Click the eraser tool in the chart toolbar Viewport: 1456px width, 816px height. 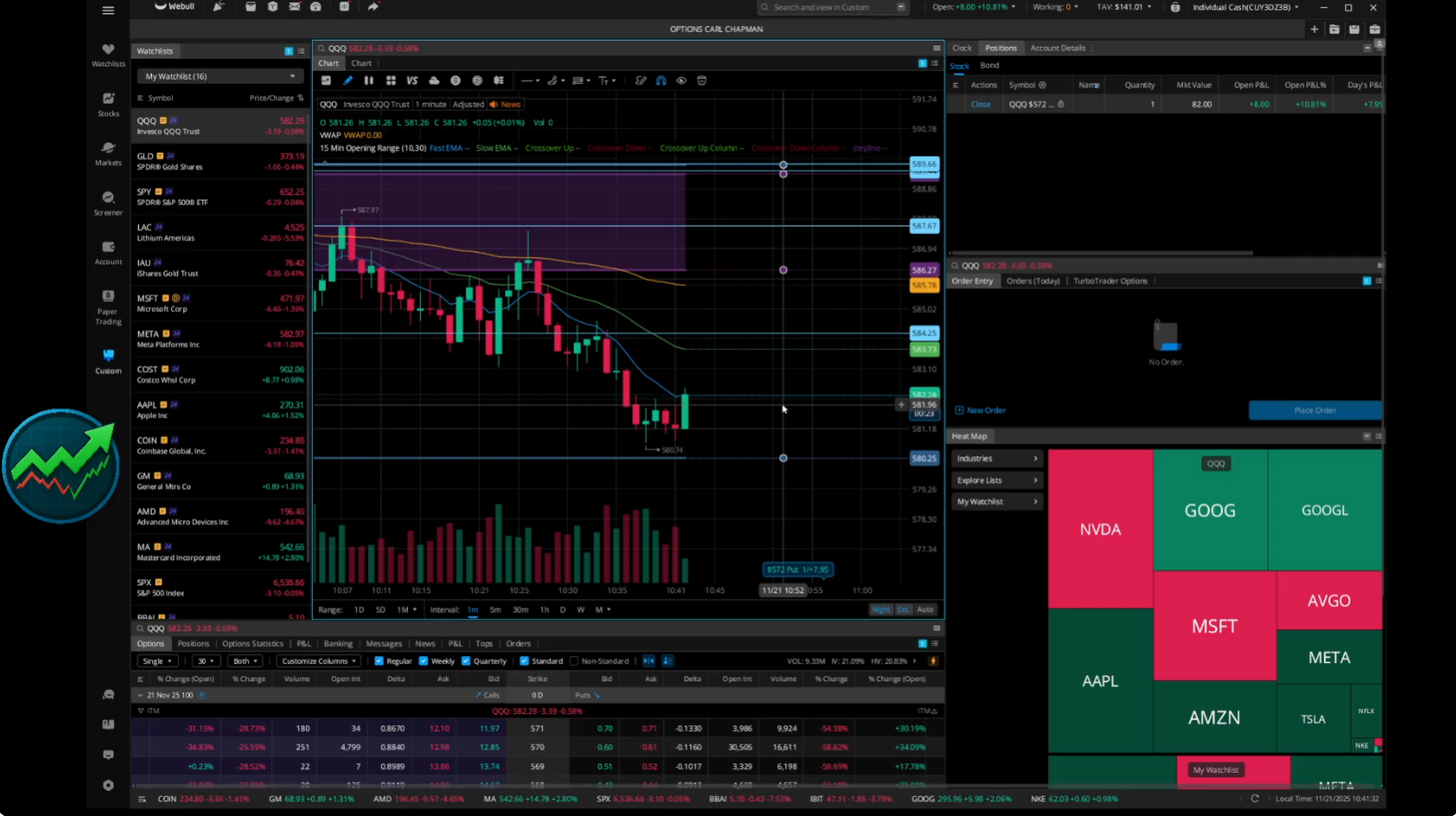click(641, 80)
